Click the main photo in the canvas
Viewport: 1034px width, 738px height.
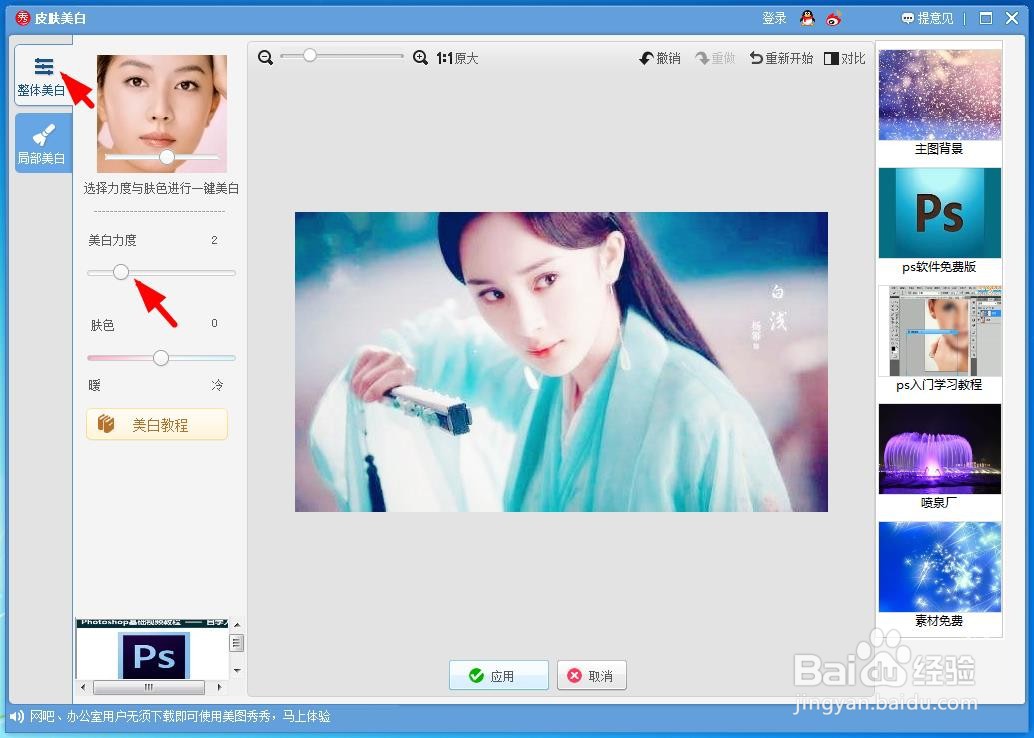pos(561,361)
